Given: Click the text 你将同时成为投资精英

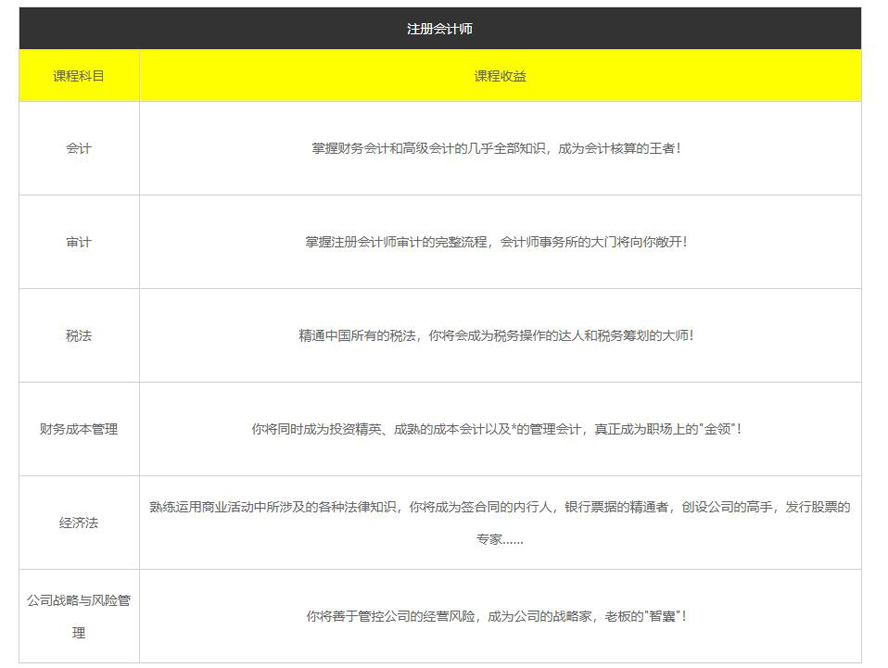Looking at the screenshot, I should (x=316, y=429).
